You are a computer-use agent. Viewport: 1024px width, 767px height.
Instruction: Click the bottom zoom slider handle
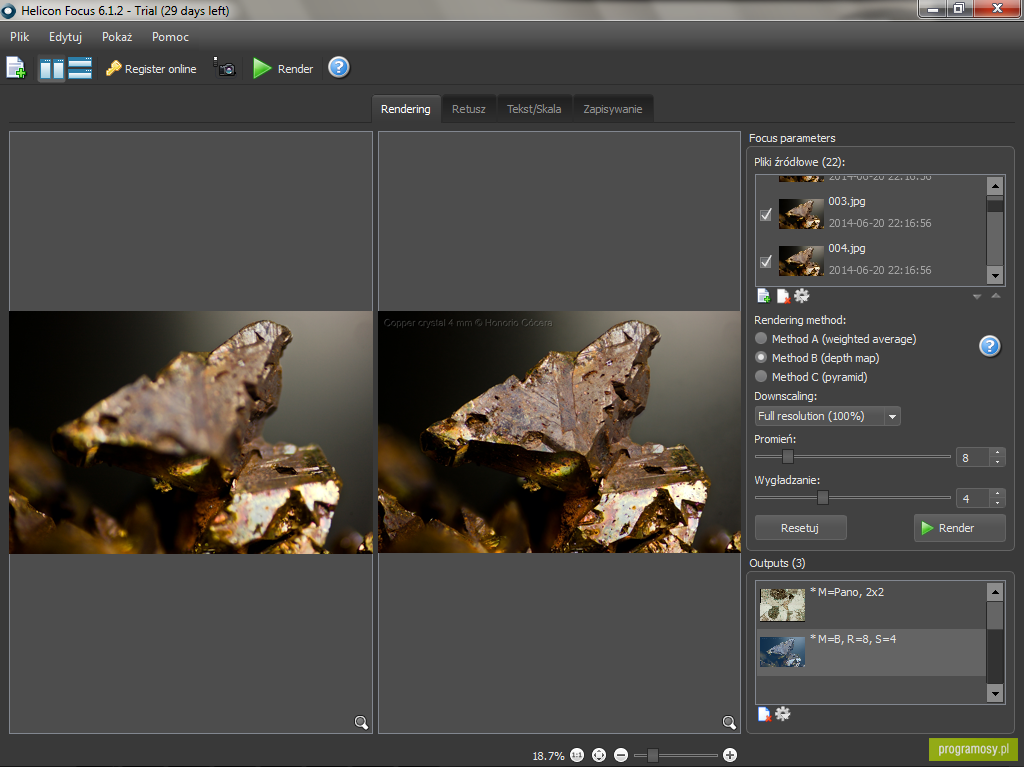click(x=652, y=755)
